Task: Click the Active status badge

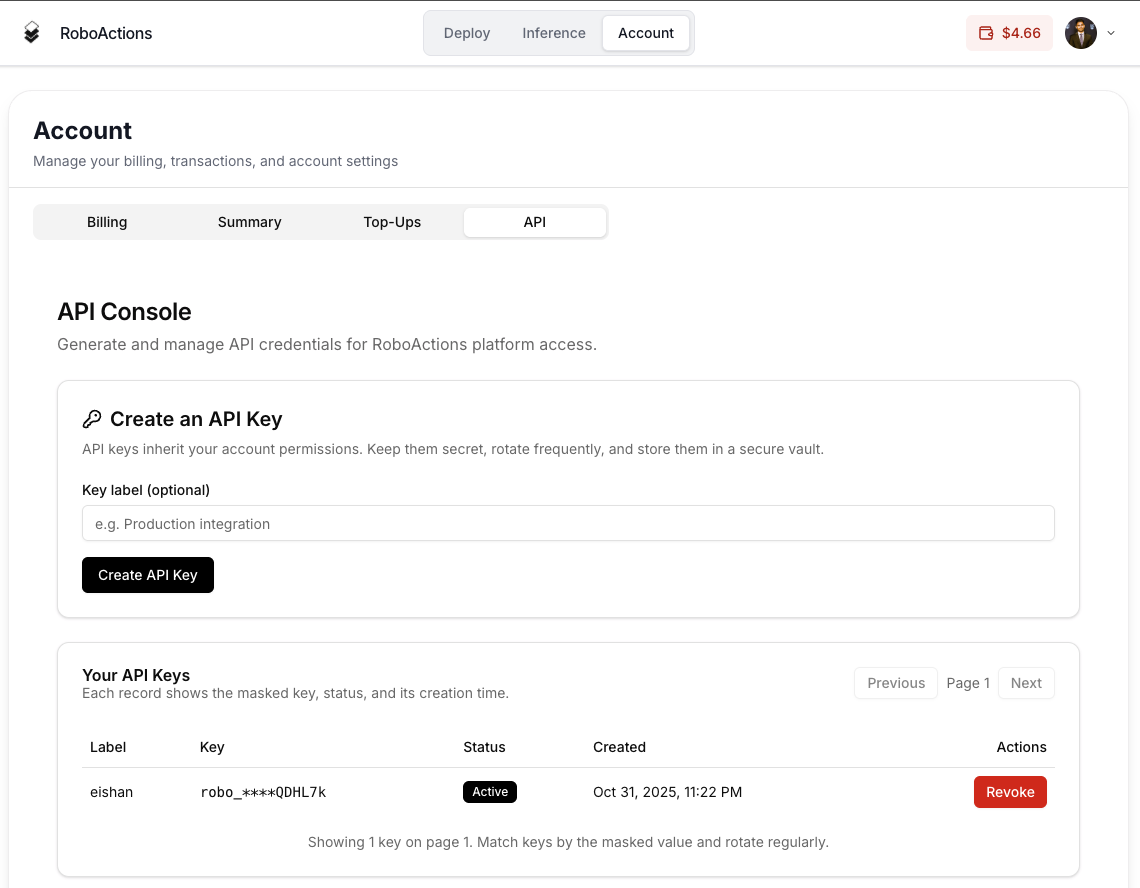Action: pos(489,792)
